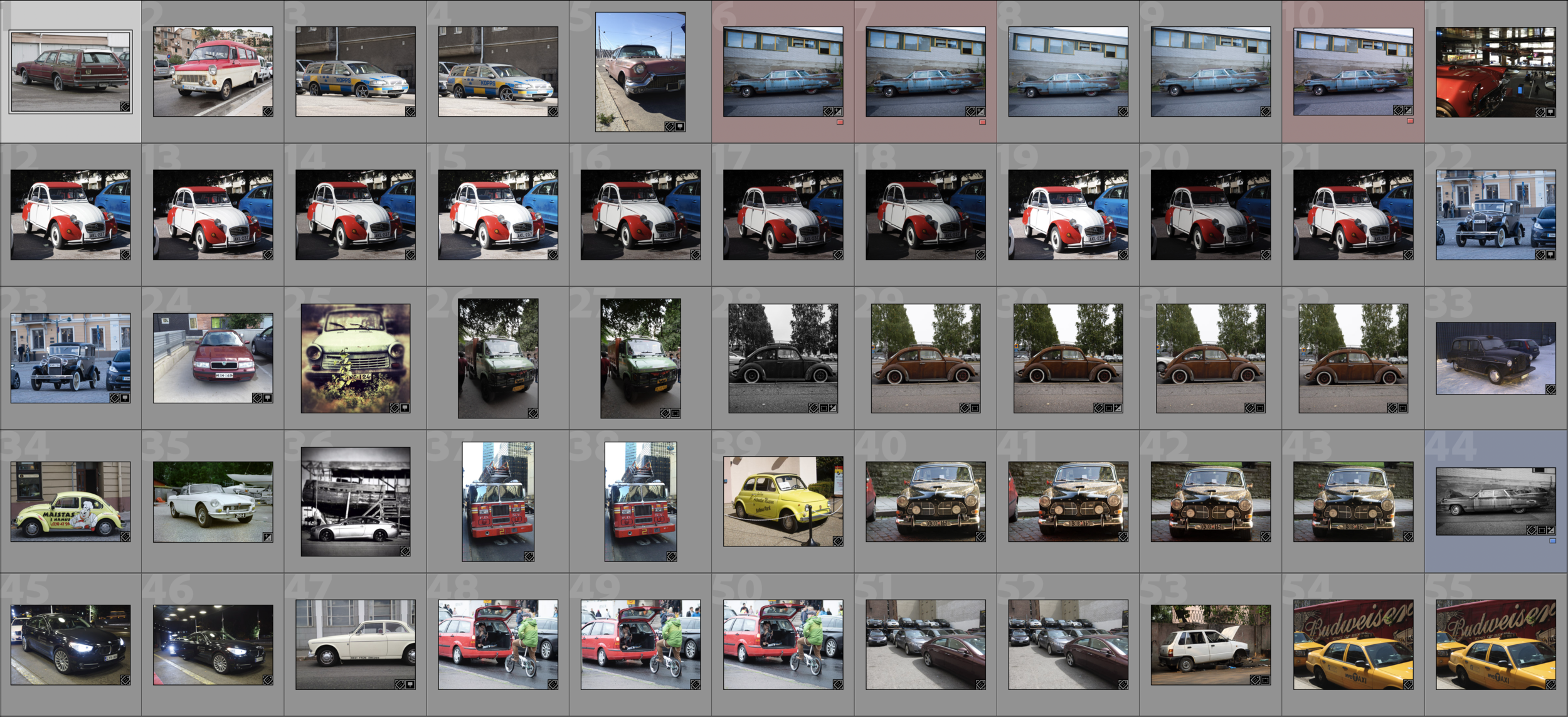Click the keyword badge on photo 2 red van
The image size is (1568, 717).
pyautogui.click(x=268, y=112)
